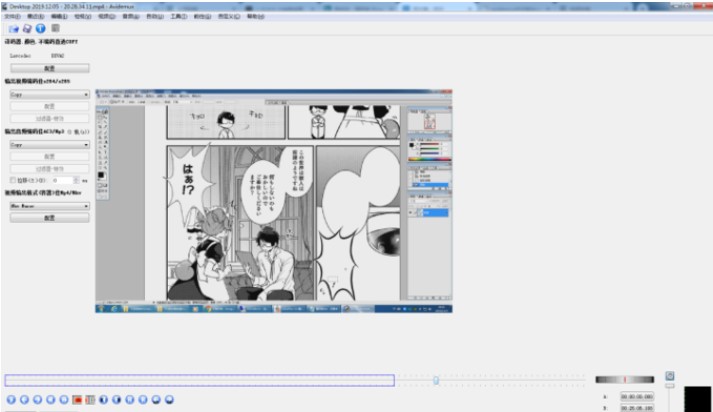Click the gray calculator-like toolbar icon
713x412 pixels.
pos(55,28)
